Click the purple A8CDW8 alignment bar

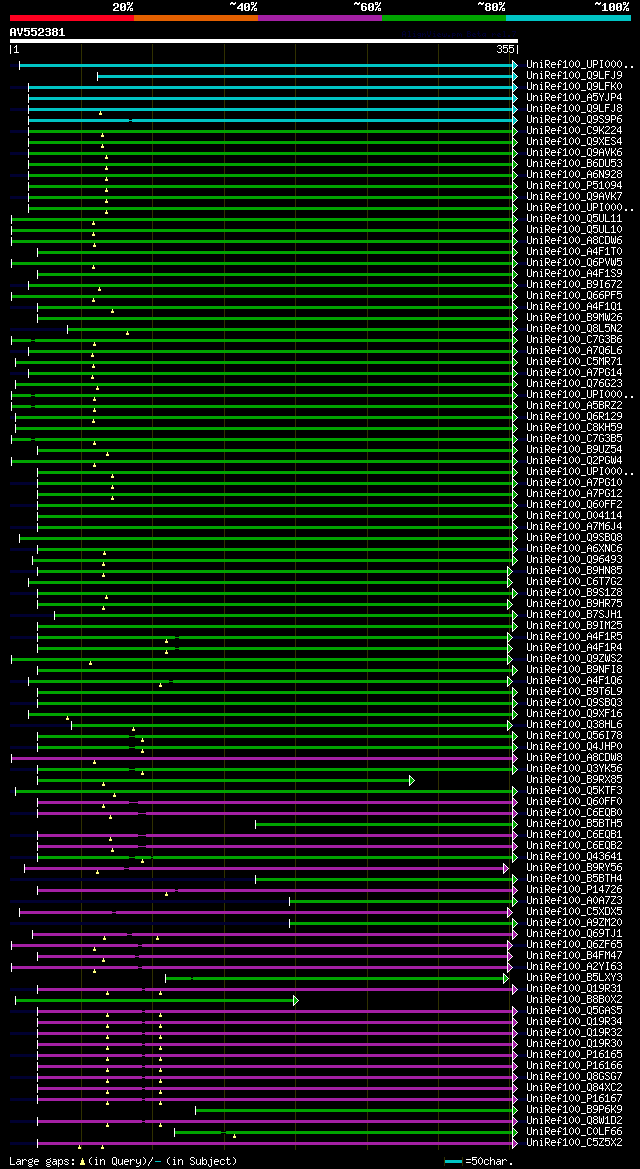[262, 758]
